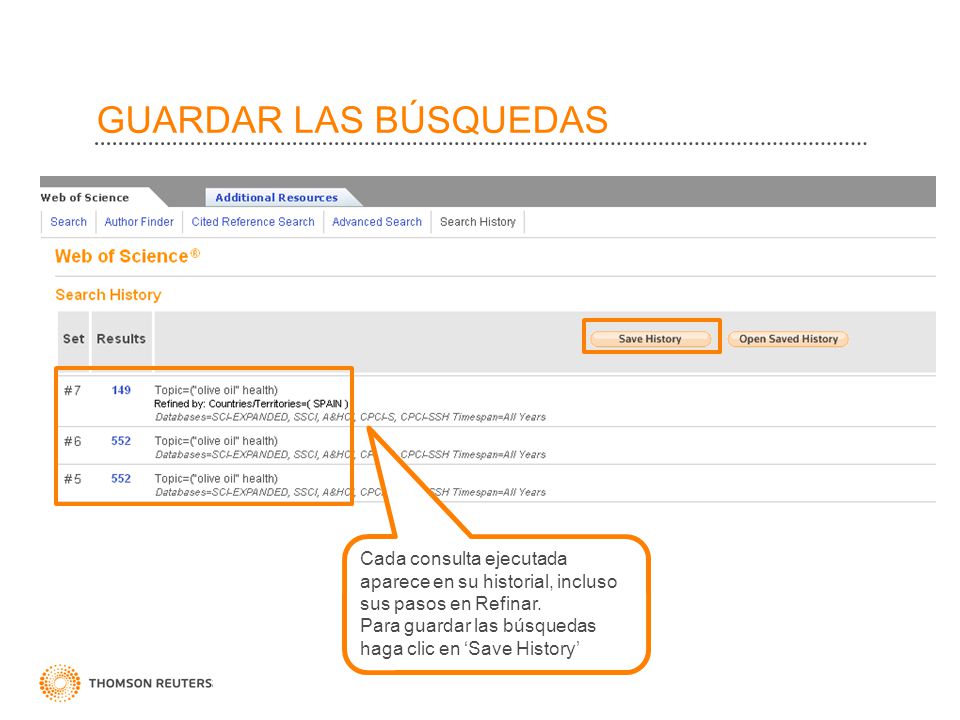Click the Set column header
Screen dimensions: 960x720
coord(73,339)
